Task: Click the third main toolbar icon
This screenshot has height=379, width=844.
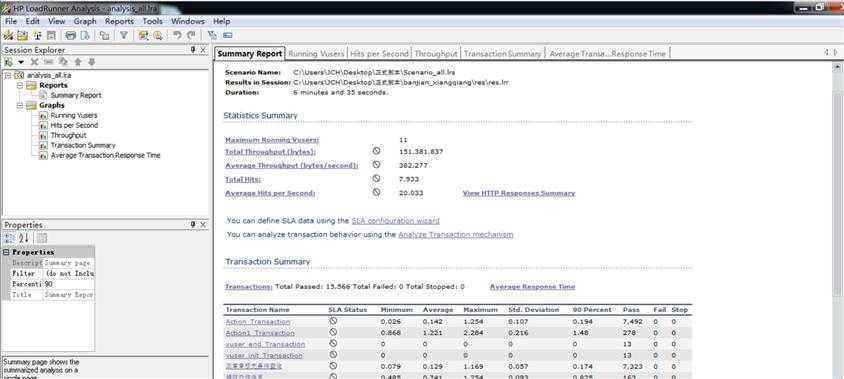Action: (x=37, y=36)
